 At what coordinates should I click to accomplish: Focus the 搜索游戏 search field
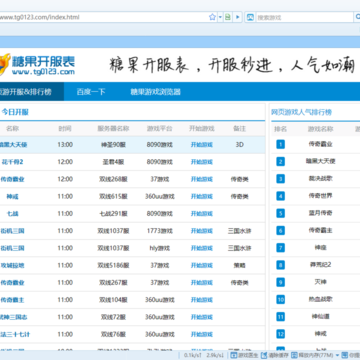304,17
